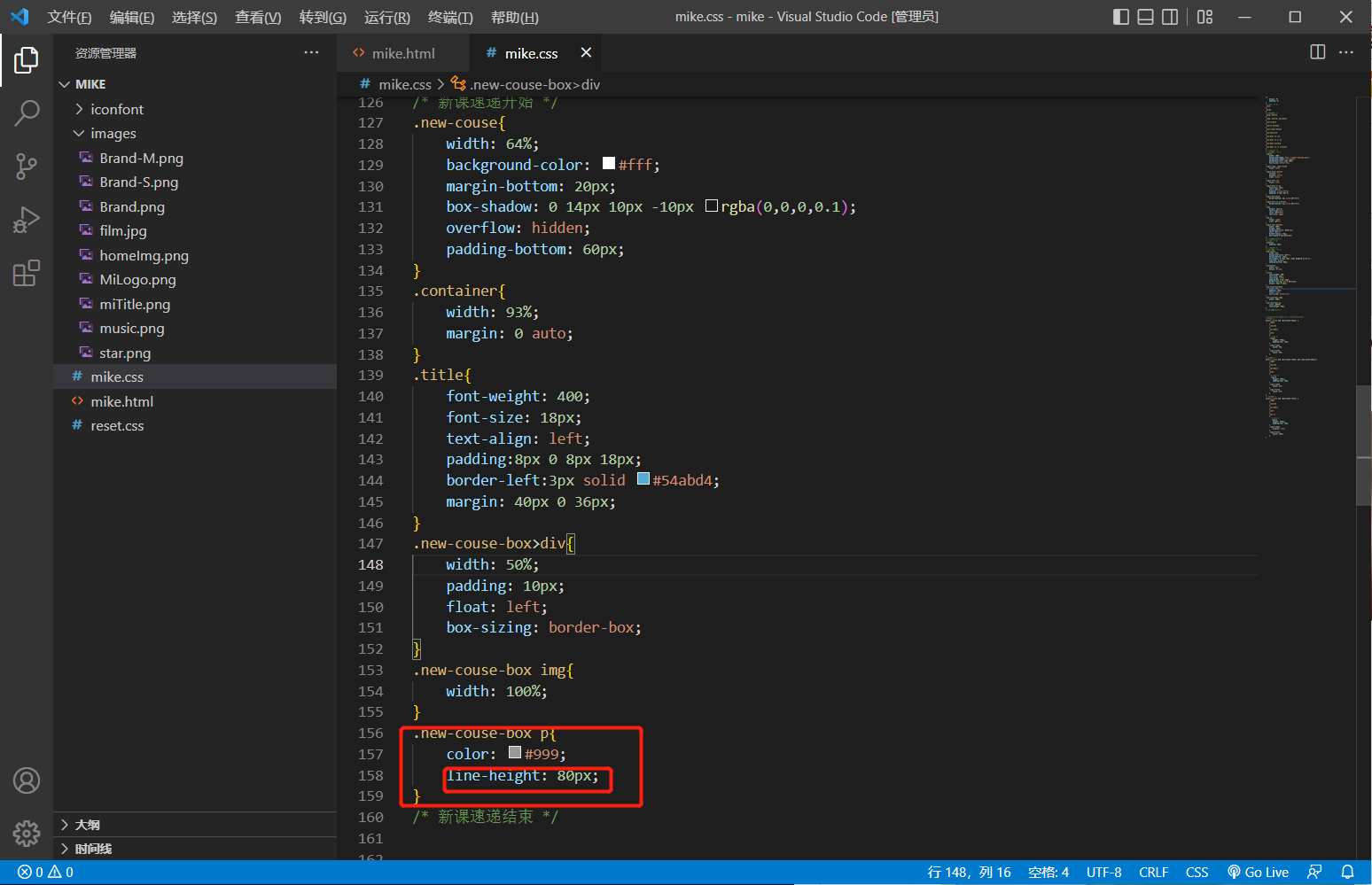Click the #999 color swatch on line 157

(515, 752)
